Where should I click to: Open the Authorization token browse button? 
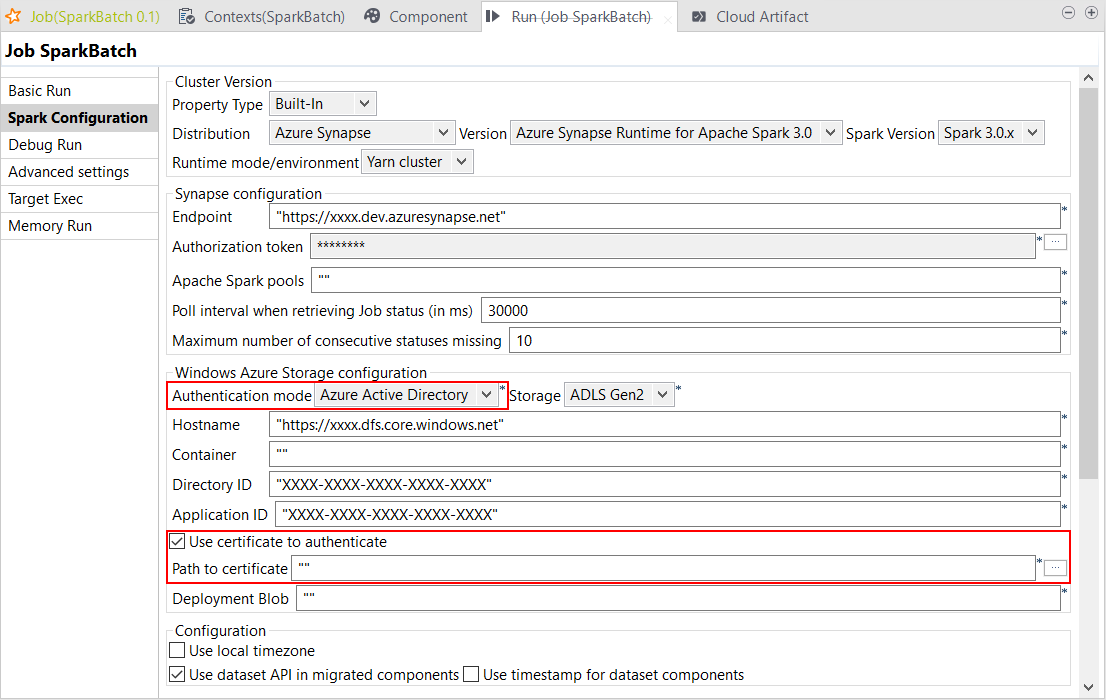point(1055,242)
